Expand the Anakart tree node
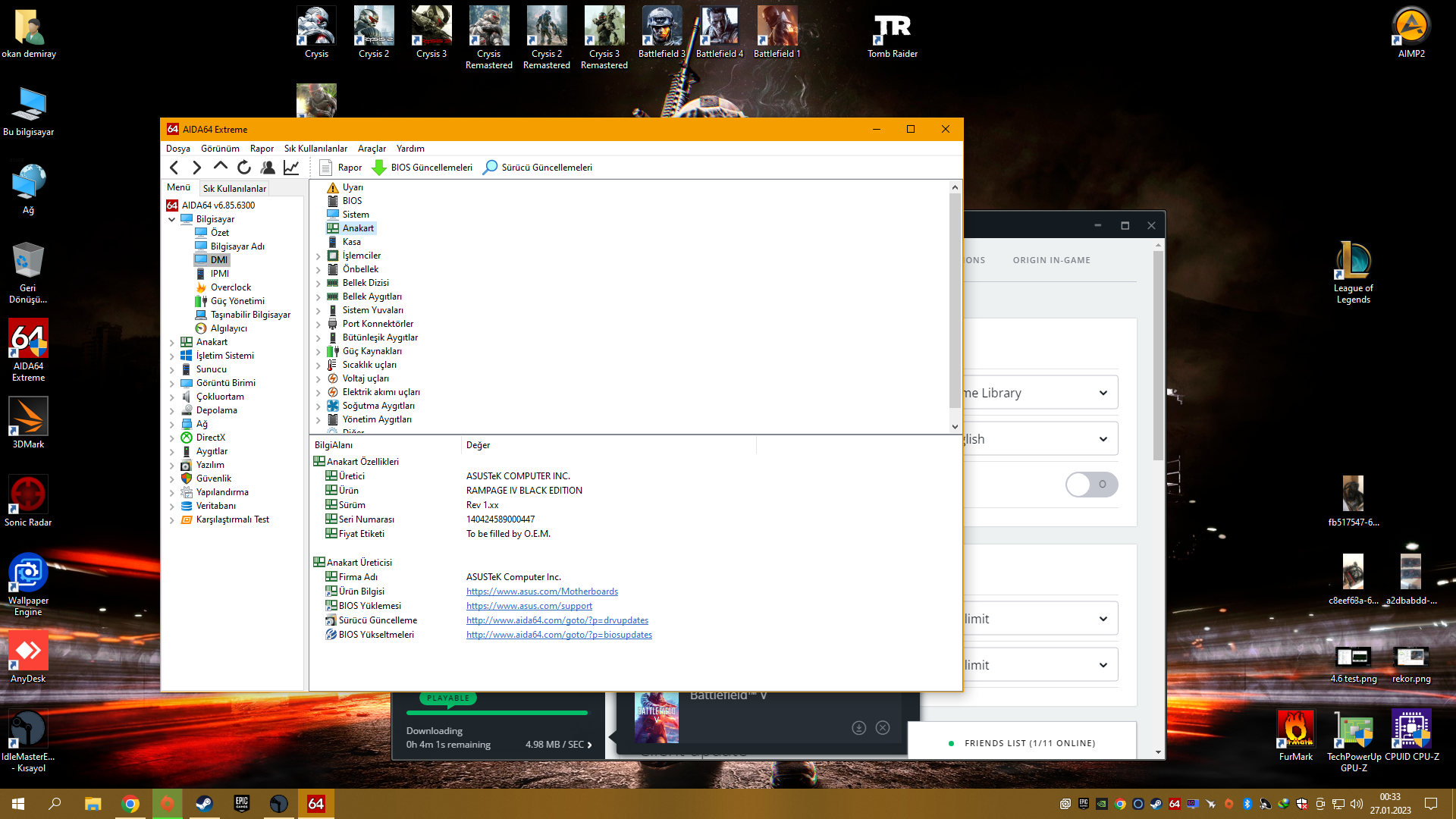The image size is (1456, 819). (172, 343)
